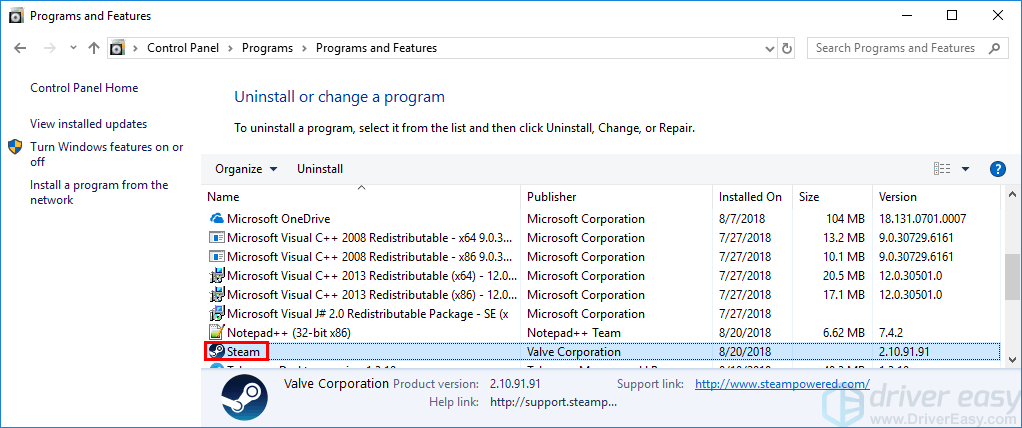Click the back navigation arrow
Viewport: 1022px width, 428px height.
point(21,48)
